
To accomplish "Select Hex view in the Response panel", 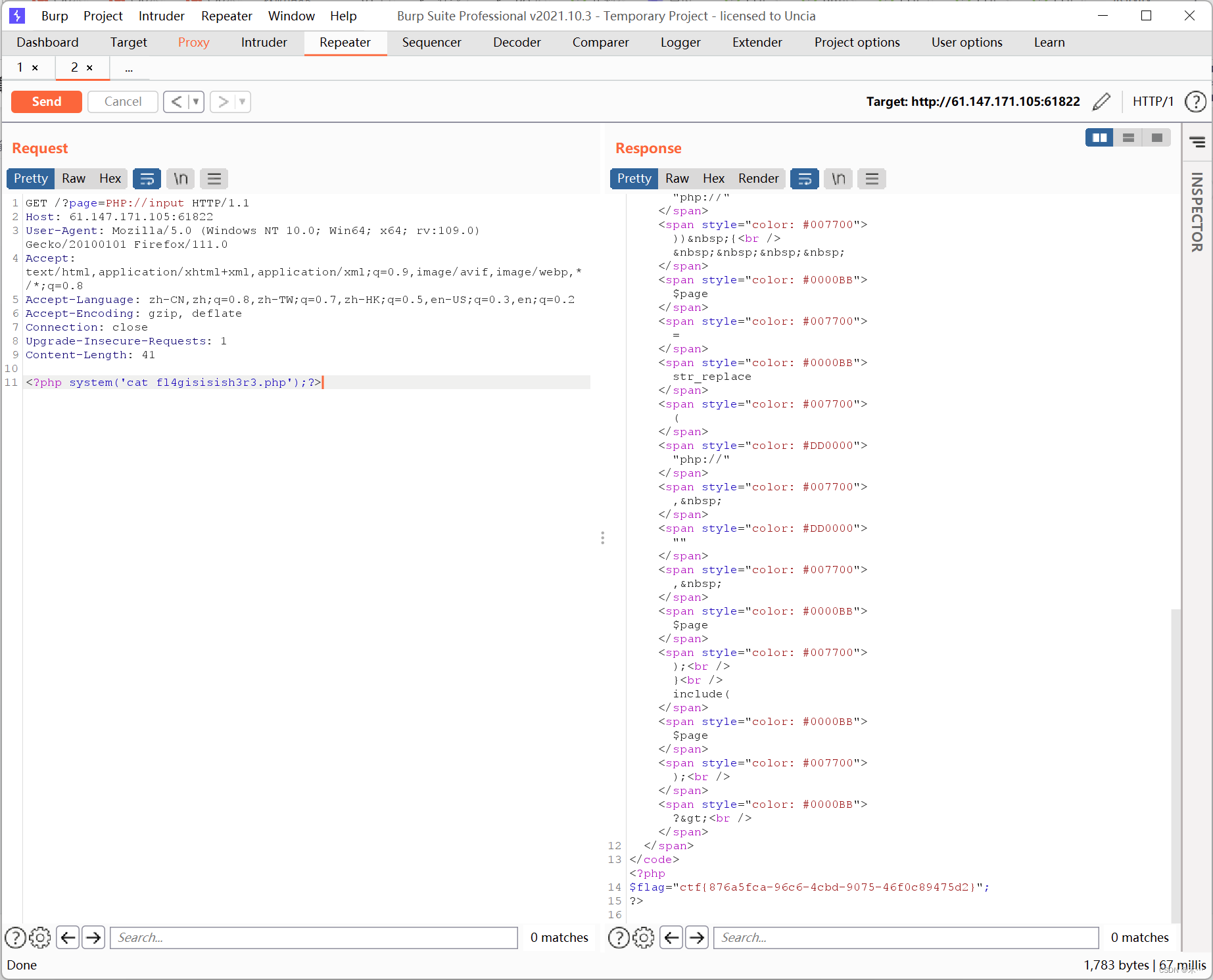I will tap(713, 179).
